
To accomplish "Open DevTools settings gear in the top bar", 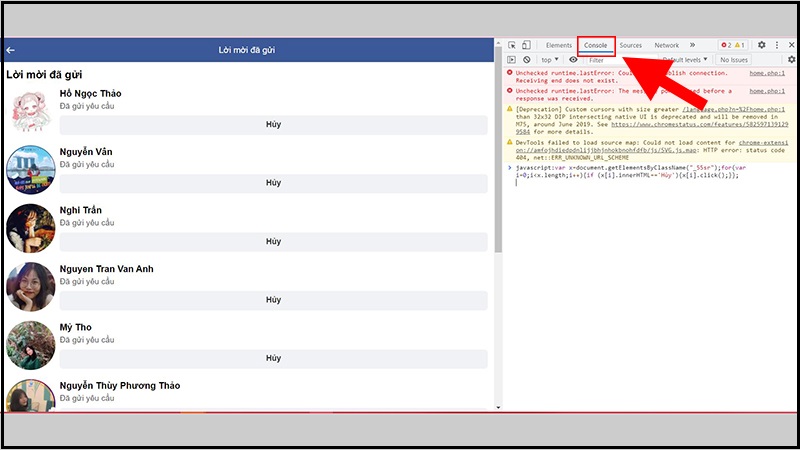I will (x=761, y=45).
